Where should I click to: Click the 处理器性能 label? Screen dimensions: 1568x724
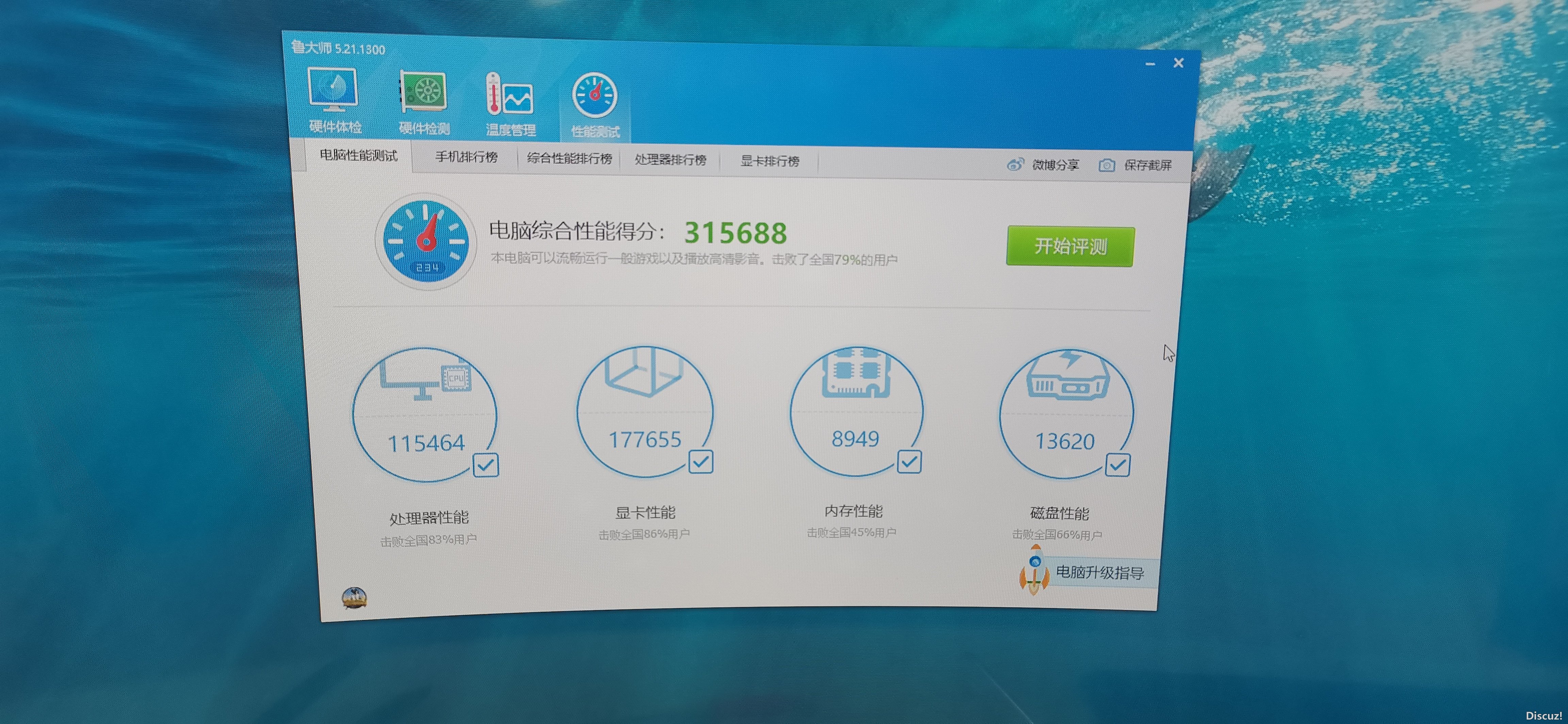[x=429, y=519]
